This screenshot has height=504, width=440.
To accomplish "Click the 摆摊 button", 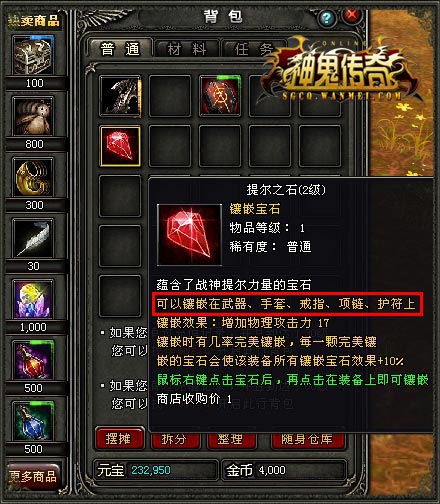I will (120, 439).
